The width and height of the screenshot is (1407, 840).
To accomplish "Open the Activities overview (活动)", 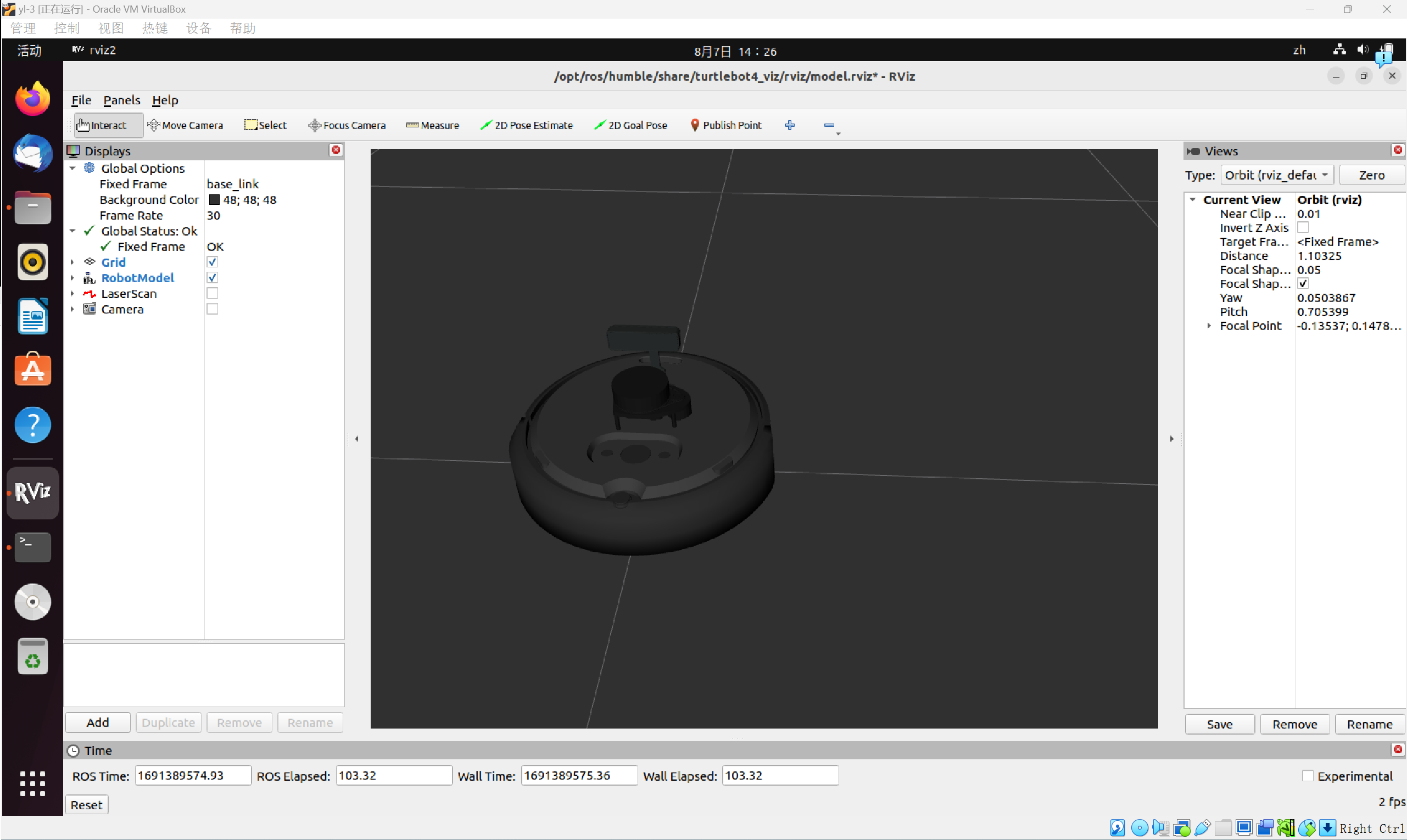I will 30,51.
